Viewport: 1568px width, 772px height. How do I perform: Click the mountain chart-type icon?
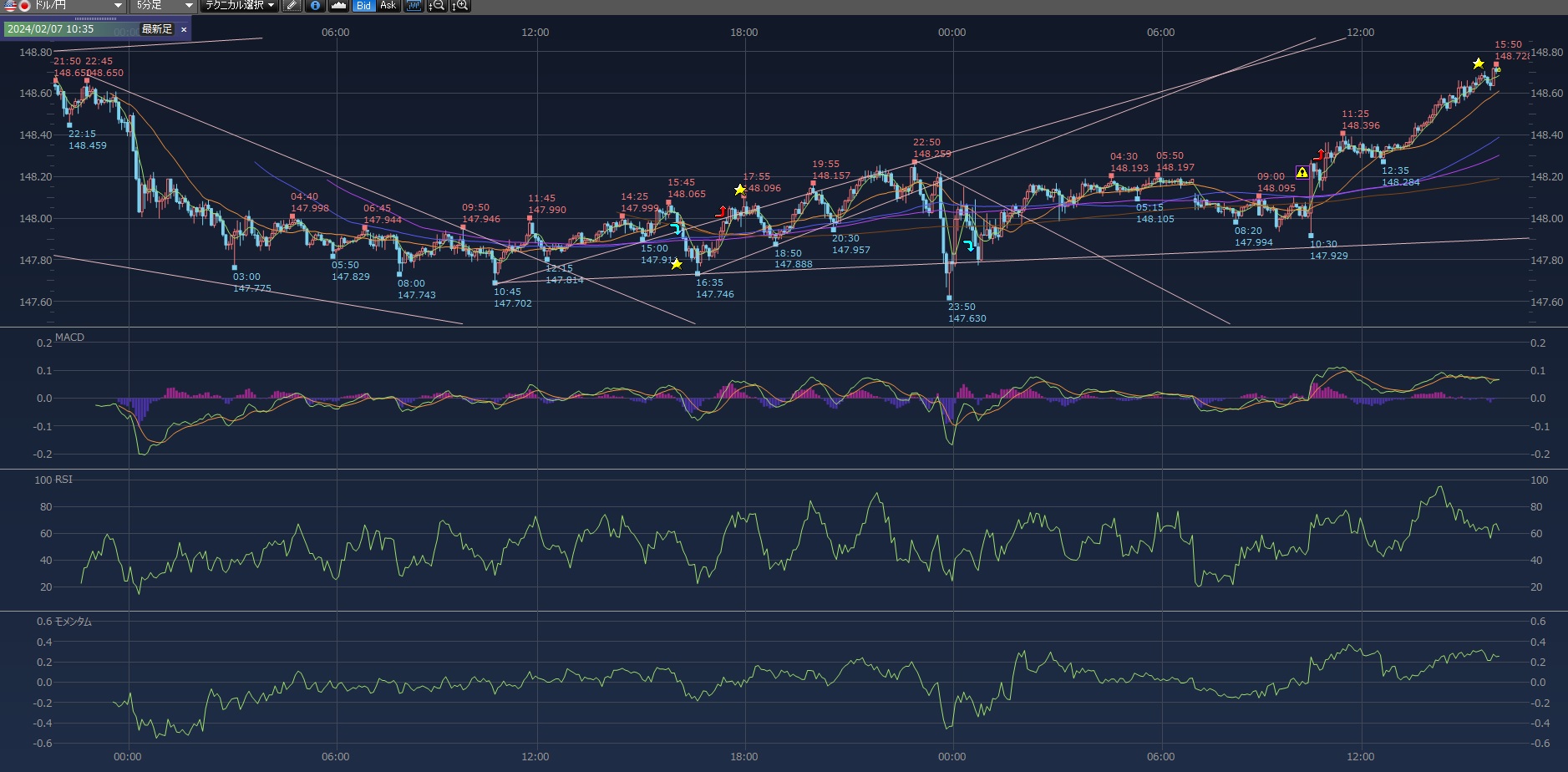tap(338, 6)
